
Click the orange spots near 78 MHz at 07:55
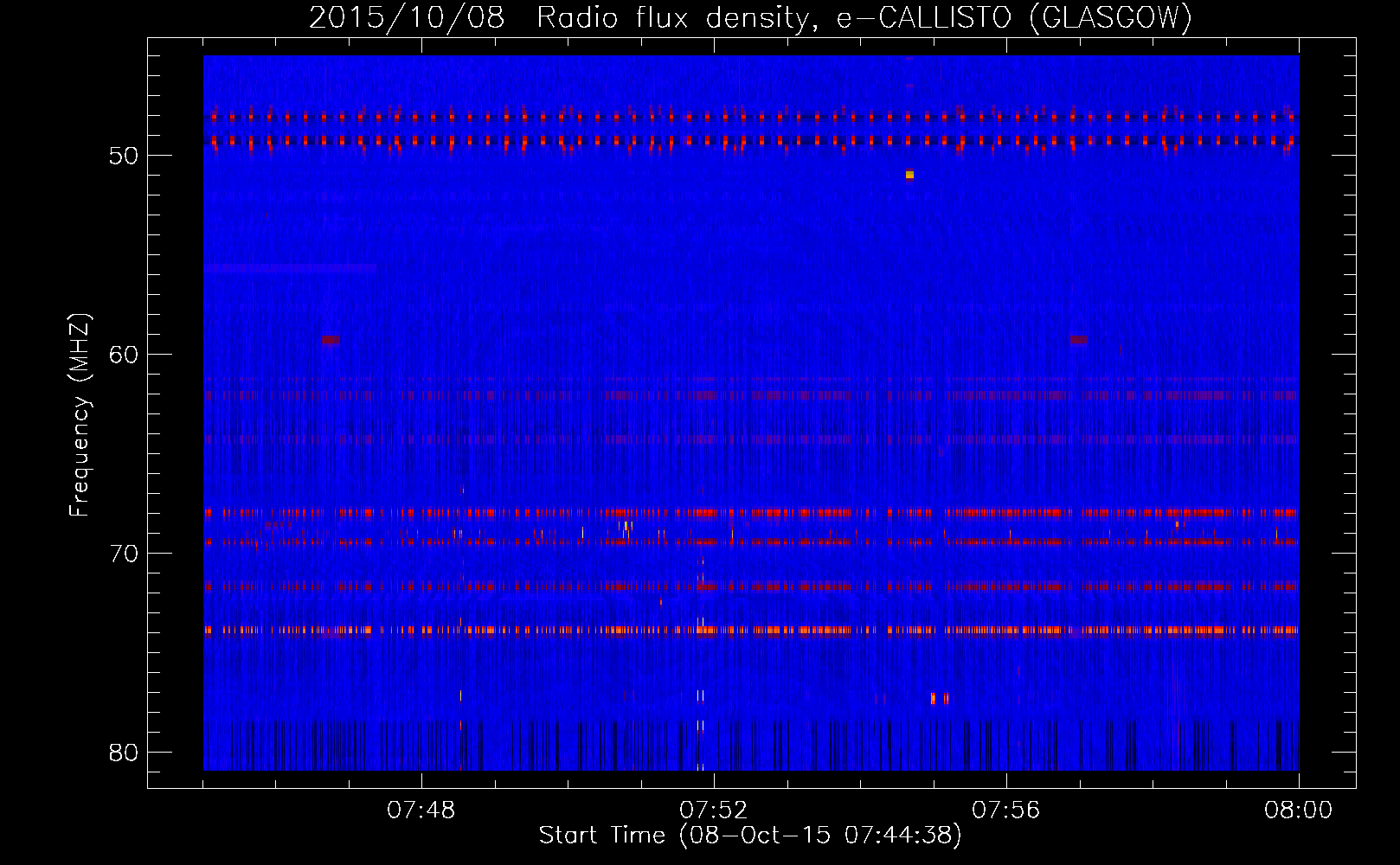940,698
